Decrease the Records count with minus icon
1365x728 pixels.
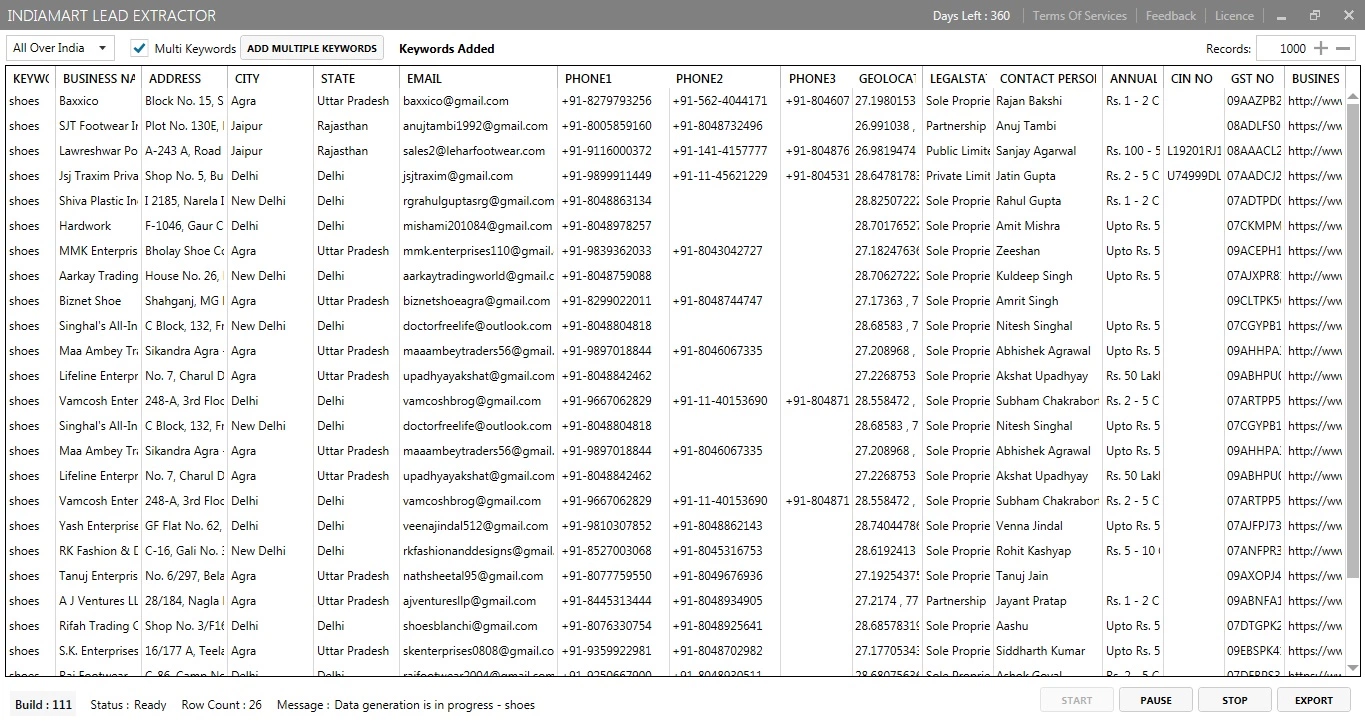[x=1343, y=48]
